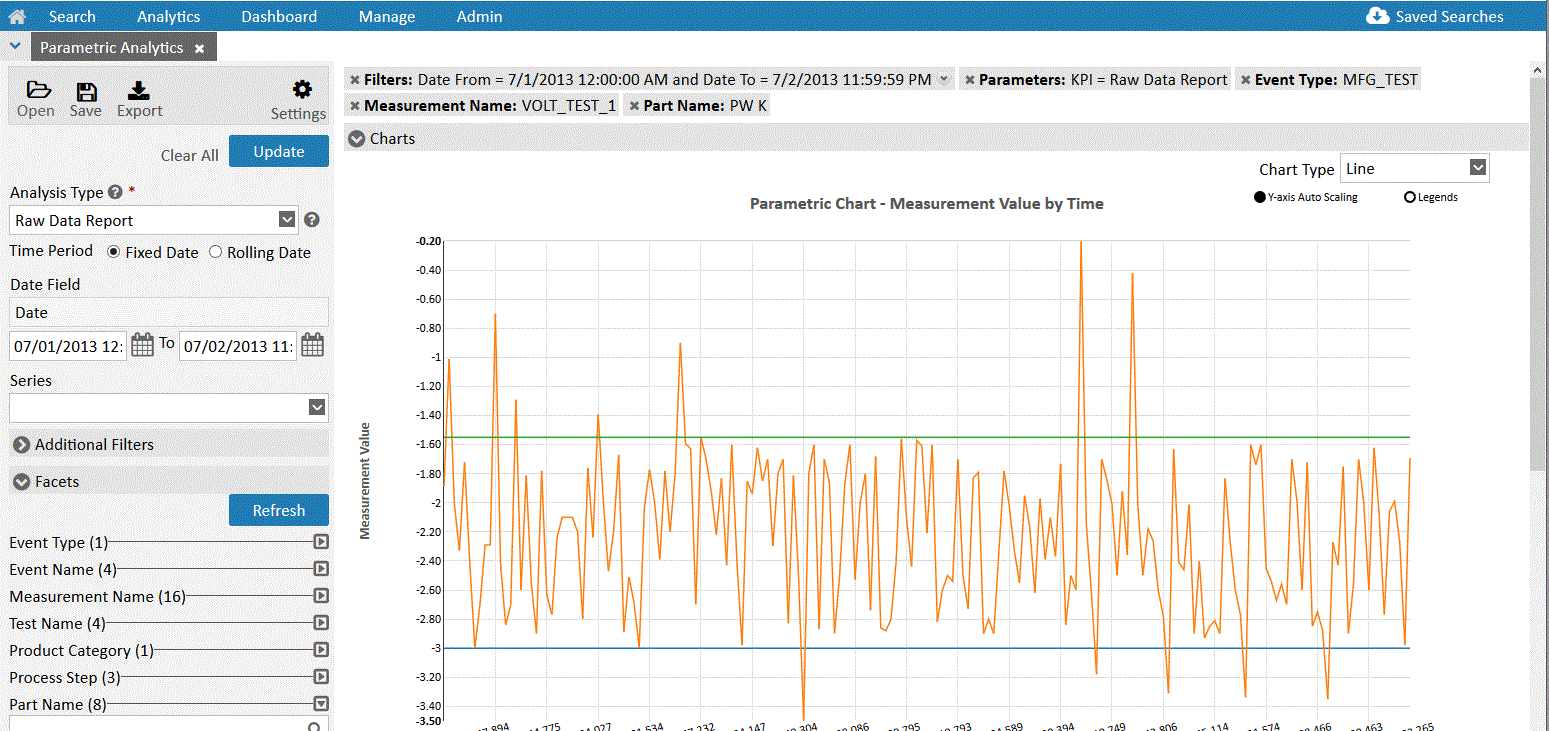
Task: Remove the Measurement Name VOLT_TEST_1 chip
Action: click(354, 105)
